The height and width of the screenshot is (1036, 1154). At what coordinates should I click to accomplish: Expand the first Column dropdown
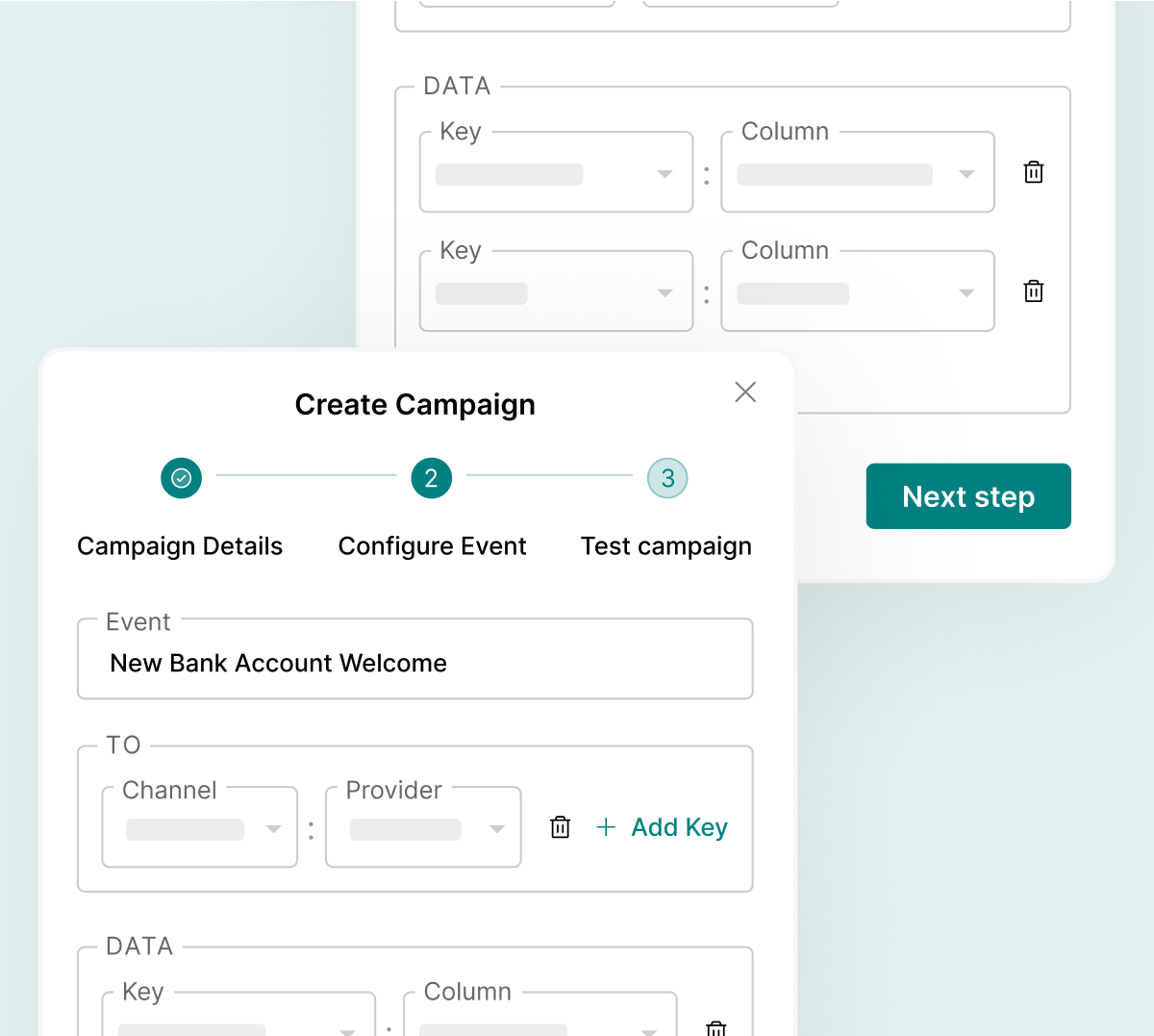click(858, 172)
